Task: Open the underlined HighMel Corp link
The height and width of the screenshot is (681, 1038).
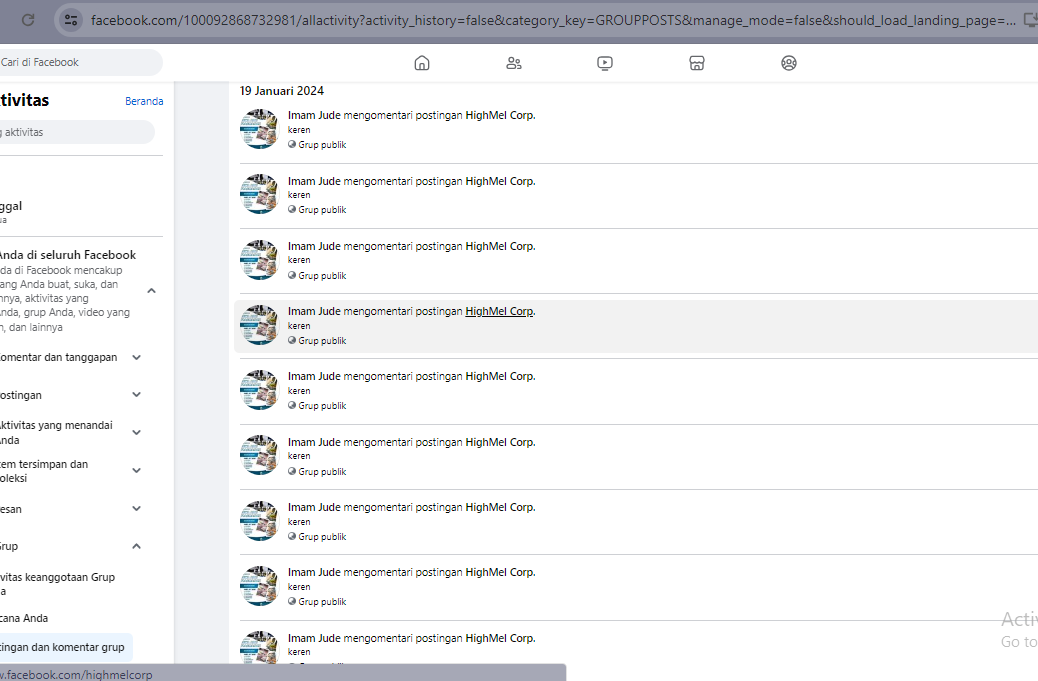Action: (x=499, y=311)
